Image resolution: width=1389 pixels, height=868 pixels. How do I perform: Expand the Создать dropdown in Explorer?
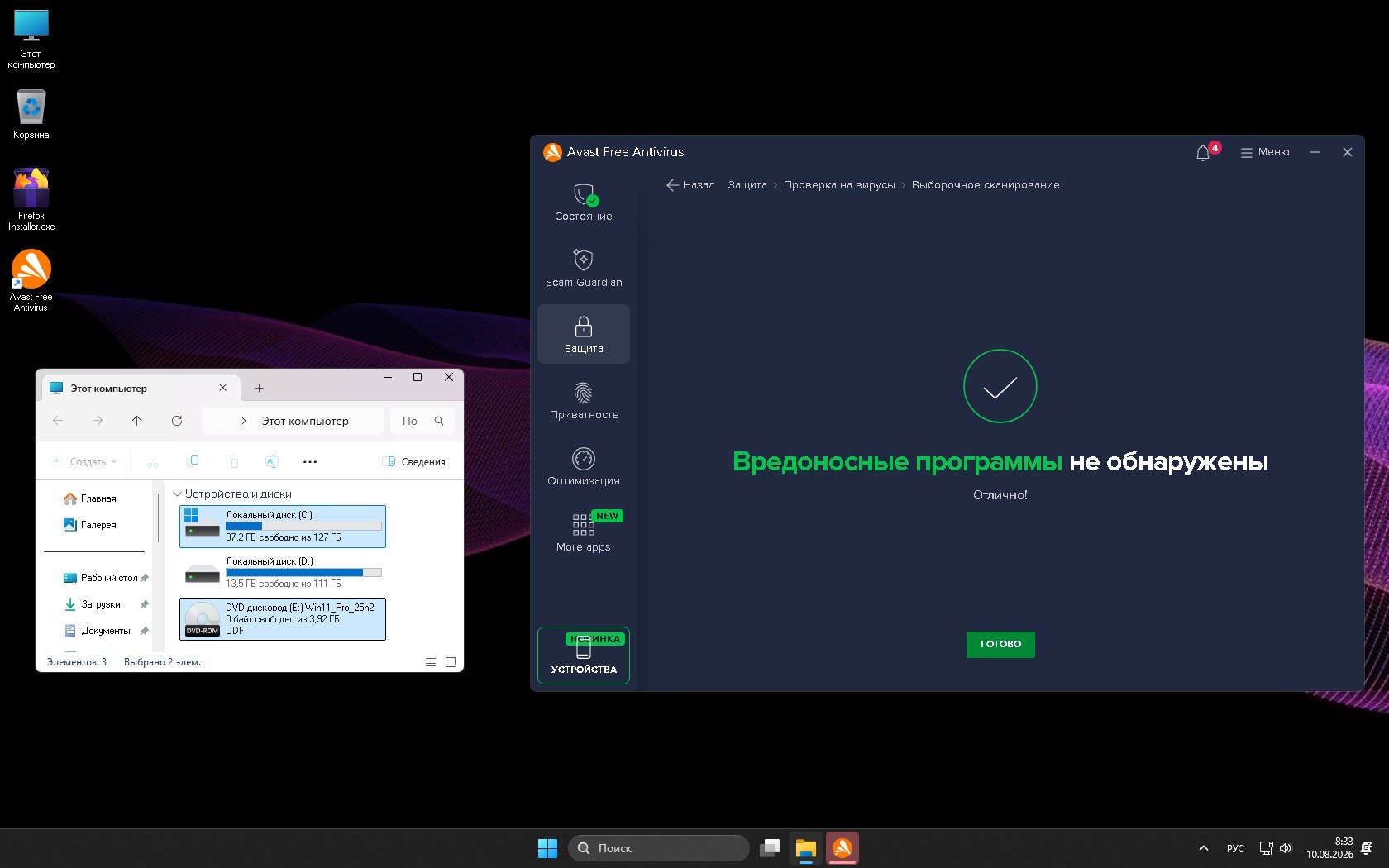(x=84, y=462)
